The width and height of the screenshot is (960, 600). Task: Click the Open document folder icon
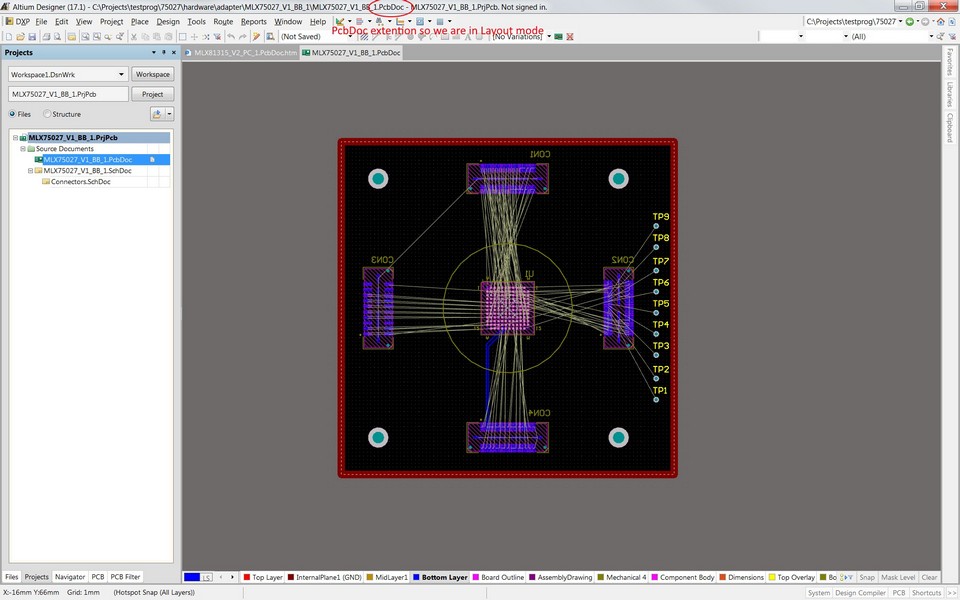coord(20,37)
